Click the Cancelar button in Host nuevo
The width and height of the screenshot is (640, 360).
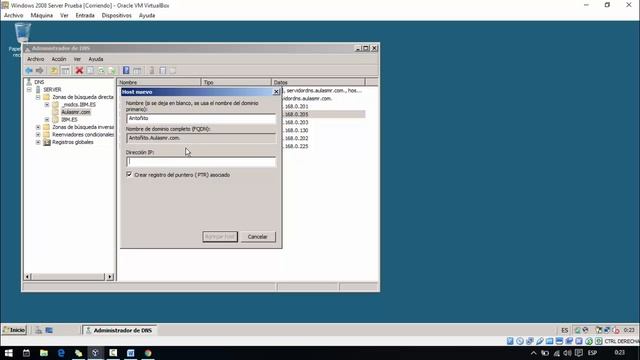tap(258, 237)
